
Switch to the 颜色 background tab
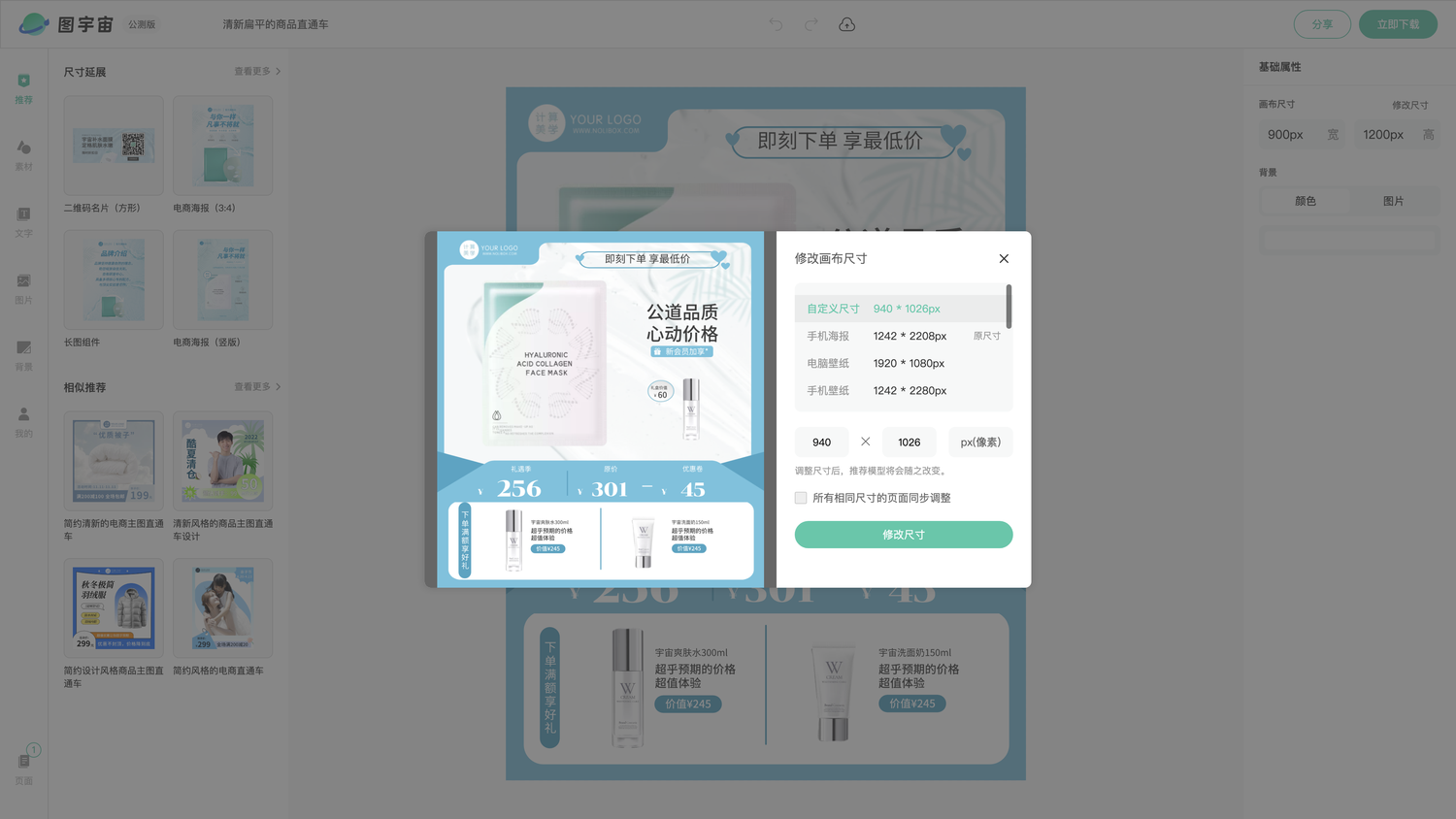pyautogui.click(x=1306, y=201)
